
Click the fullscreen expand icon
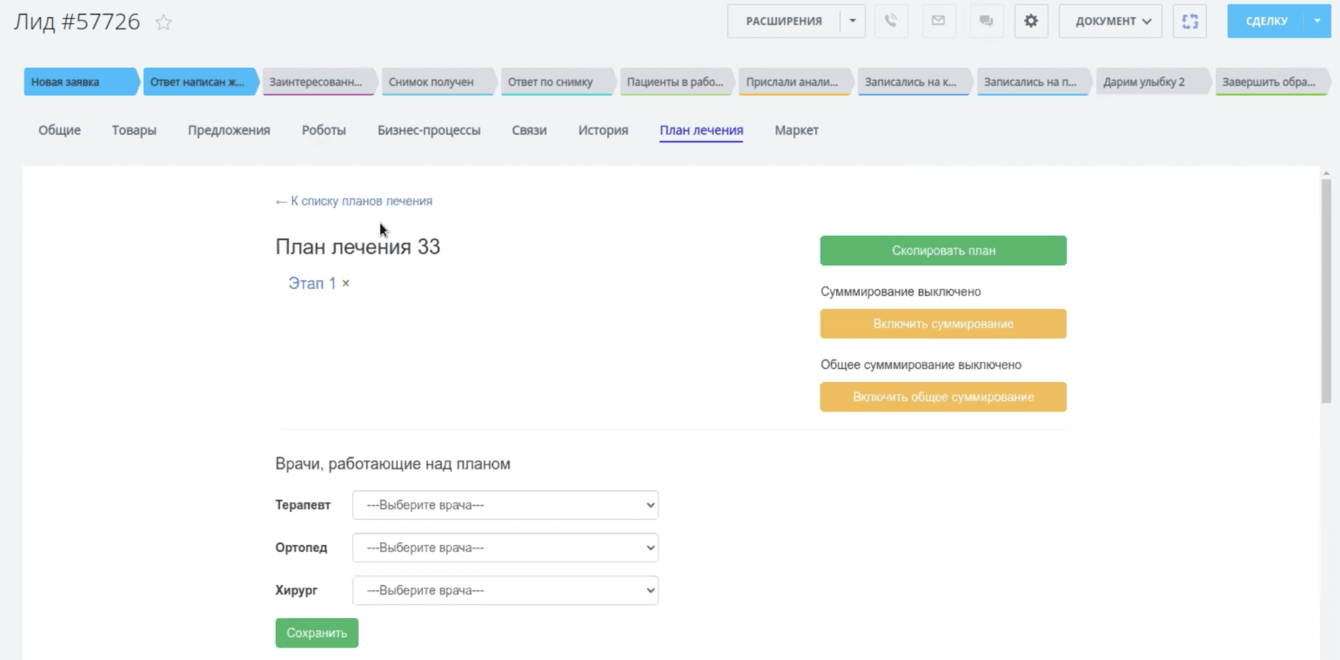(1190, 21)
